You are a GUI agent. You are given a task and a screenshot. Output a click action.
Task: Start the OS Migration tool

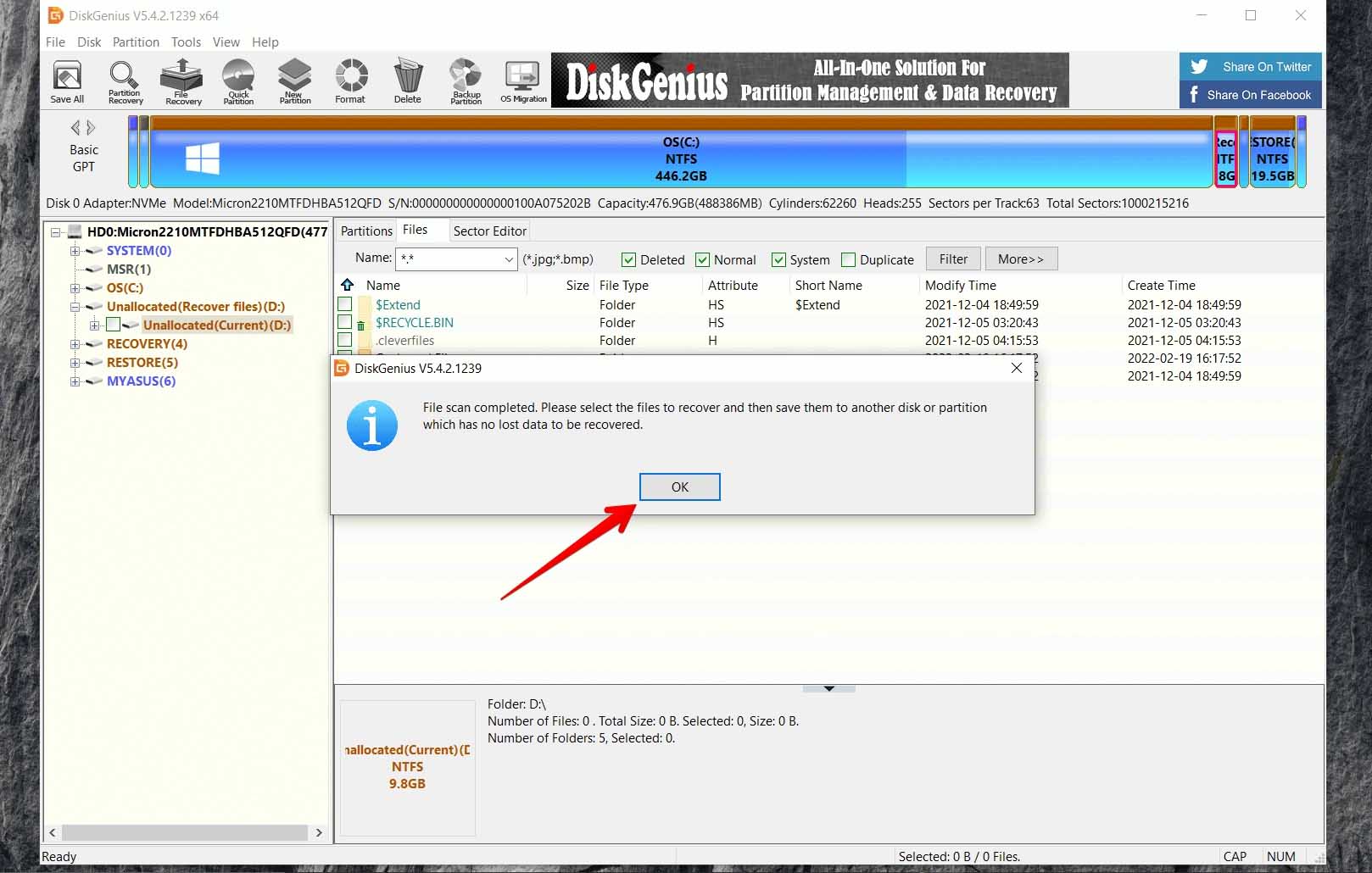(x=523, y=81)
